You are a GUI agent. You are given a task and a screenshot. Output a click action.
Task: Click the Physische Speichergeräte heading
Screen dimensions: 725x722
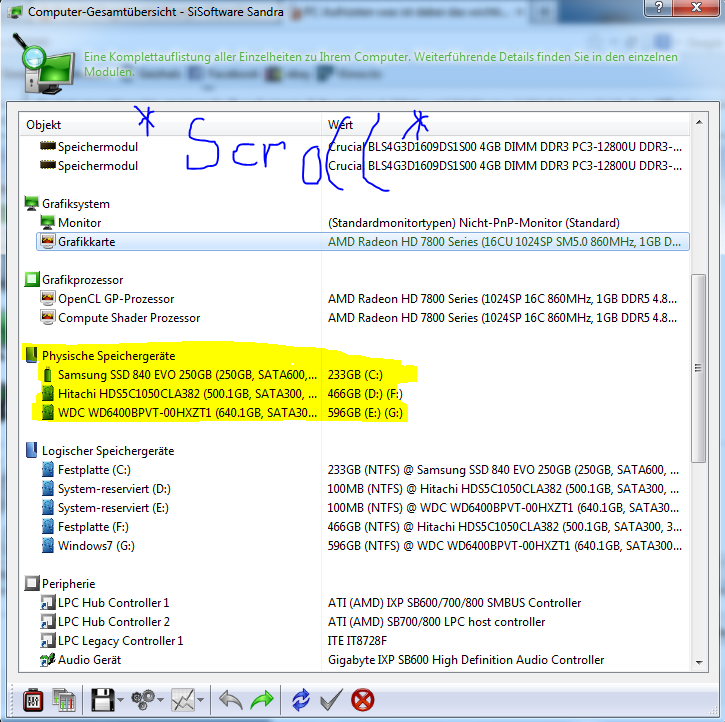(x=109, y=356)
